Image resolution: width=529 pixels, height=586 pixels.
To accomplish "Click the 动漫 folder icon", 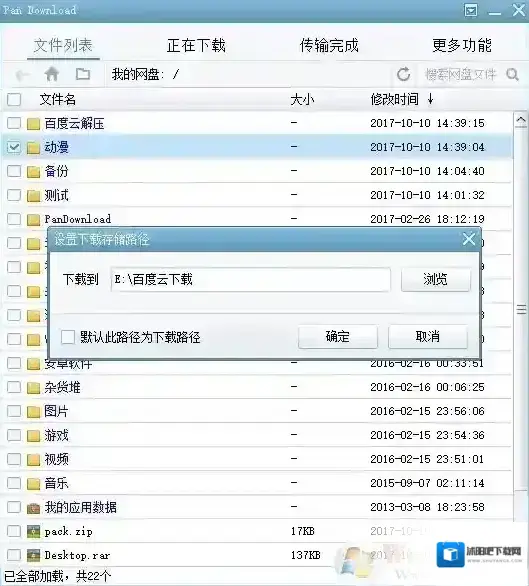I will coord(33,147).
